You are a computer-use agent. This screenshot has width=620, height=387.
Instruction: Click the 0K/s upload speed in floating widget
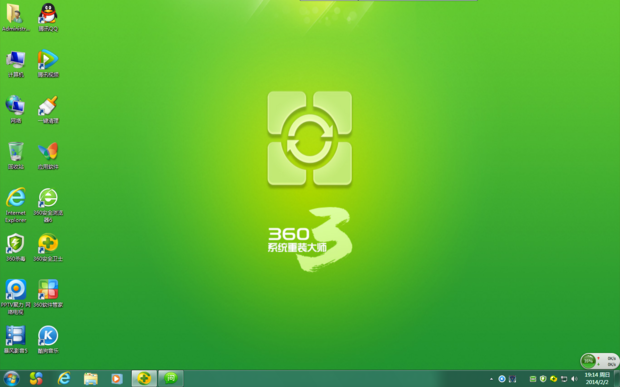pyautogui.click(x=611, y=358)
